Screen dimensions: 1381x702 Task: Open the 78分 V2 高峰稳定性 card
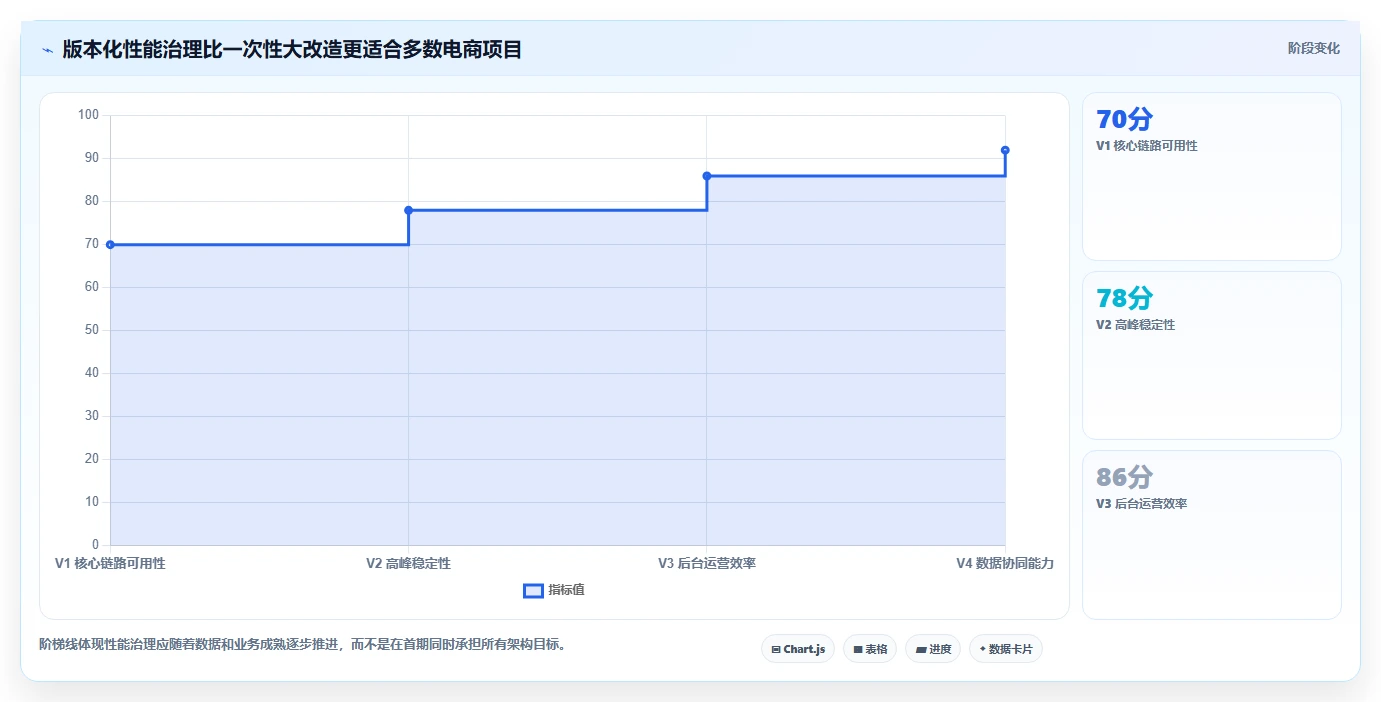1212,356
